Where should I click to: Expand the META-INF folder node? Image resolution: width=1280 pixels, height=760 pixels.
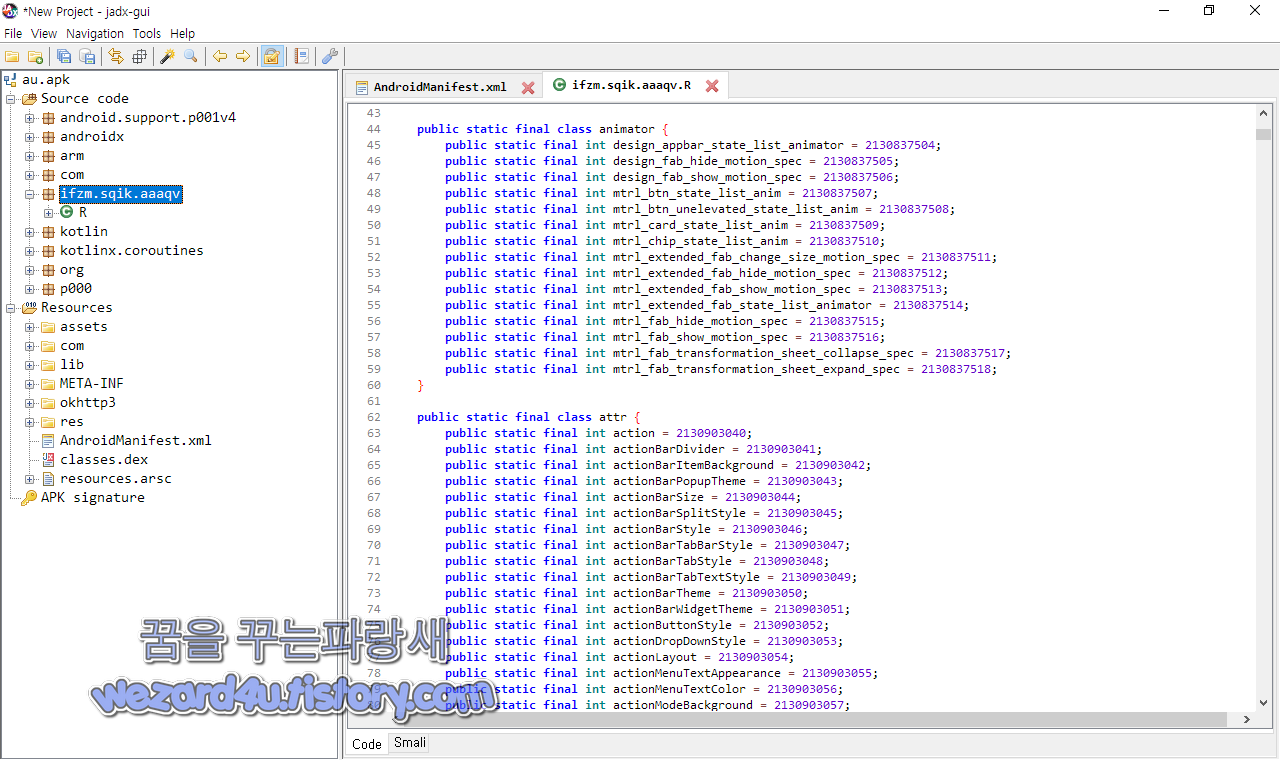(30, 384)
